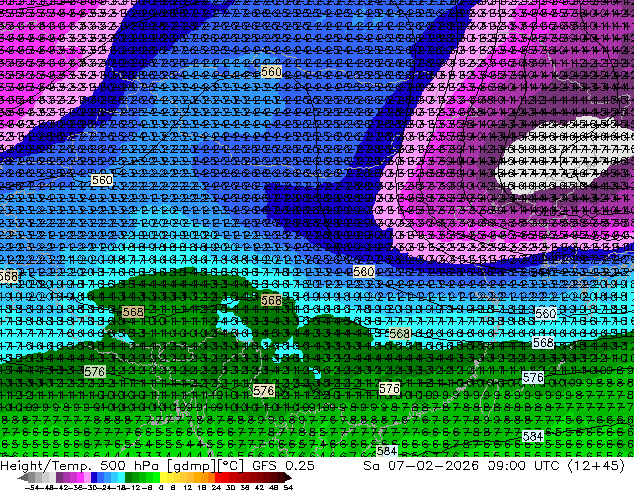The image size is (634, 490).
Task: Pick the dark purple legend swatch near -42
Action: coord(59,477)
